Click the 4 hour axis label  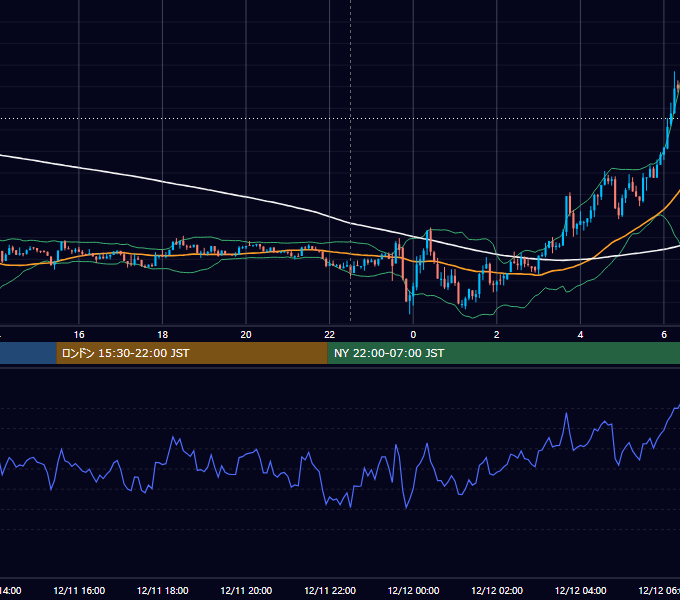coord(580,335)
